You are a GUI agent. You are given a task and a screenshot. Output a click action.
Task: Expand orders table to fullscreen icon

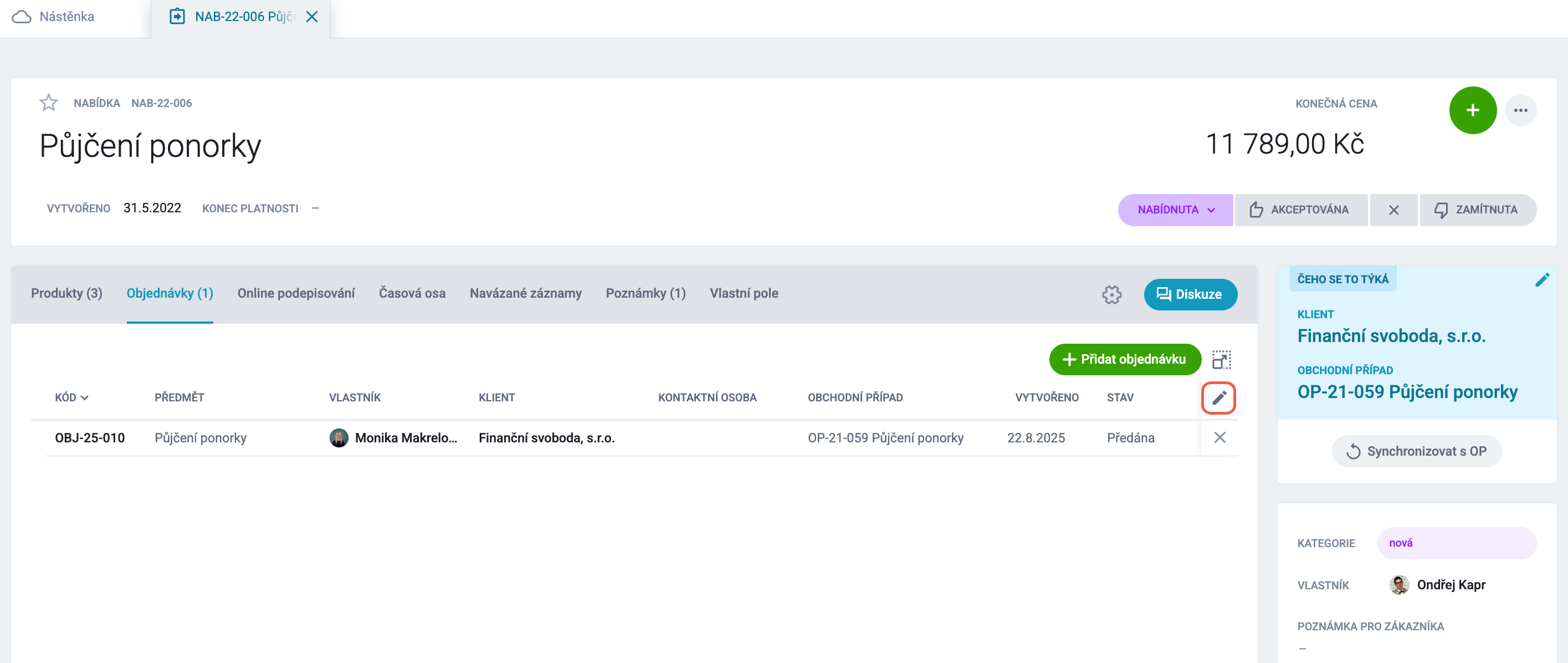1221,360
